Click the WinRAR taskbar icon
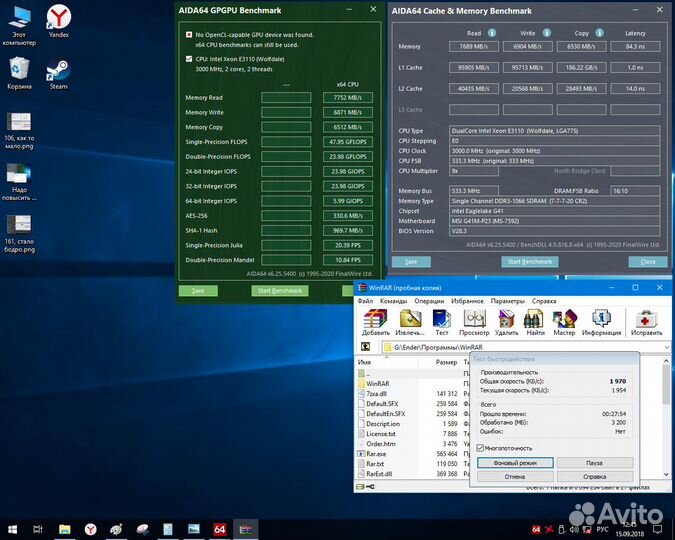This screenshot has height=540, width=675. pyautogui.click(x=246, y=529)
